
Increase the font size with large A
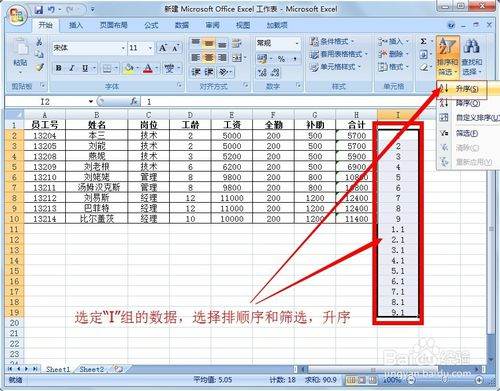tap(162, 48)
